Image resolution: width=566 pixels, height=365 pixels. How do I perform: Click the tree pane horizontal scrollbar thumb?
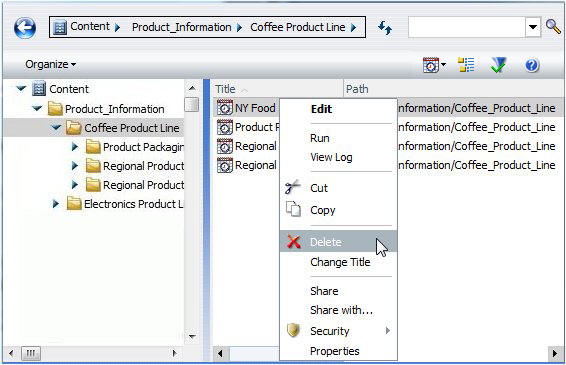pos(31,353)
